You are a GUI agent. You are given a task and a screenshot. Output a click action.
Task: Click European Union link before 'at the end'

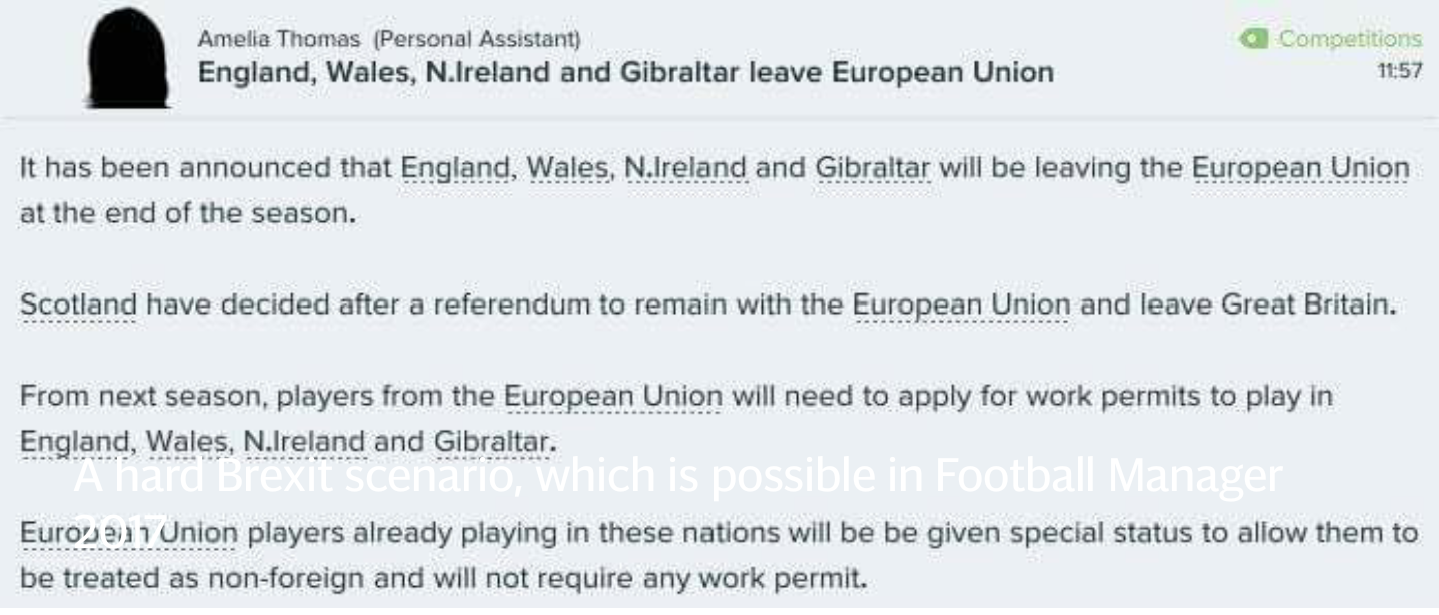click(1300, 168)
